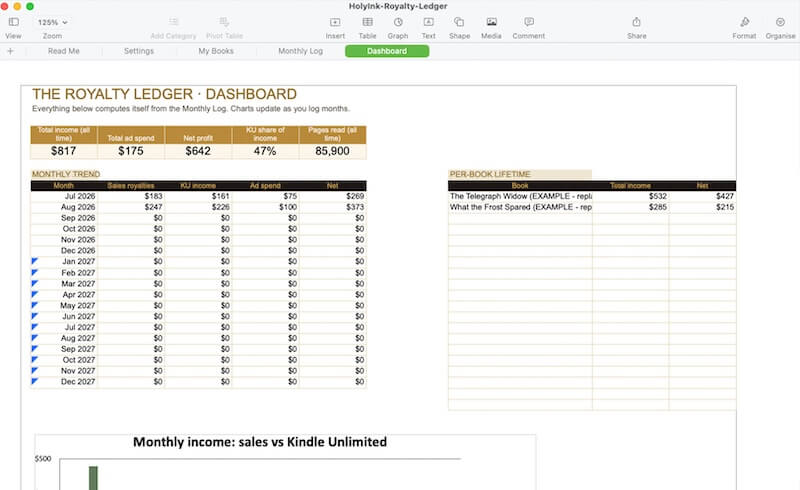
Task: Select the "$183" sales royalties cell
Action: point(131,196)
